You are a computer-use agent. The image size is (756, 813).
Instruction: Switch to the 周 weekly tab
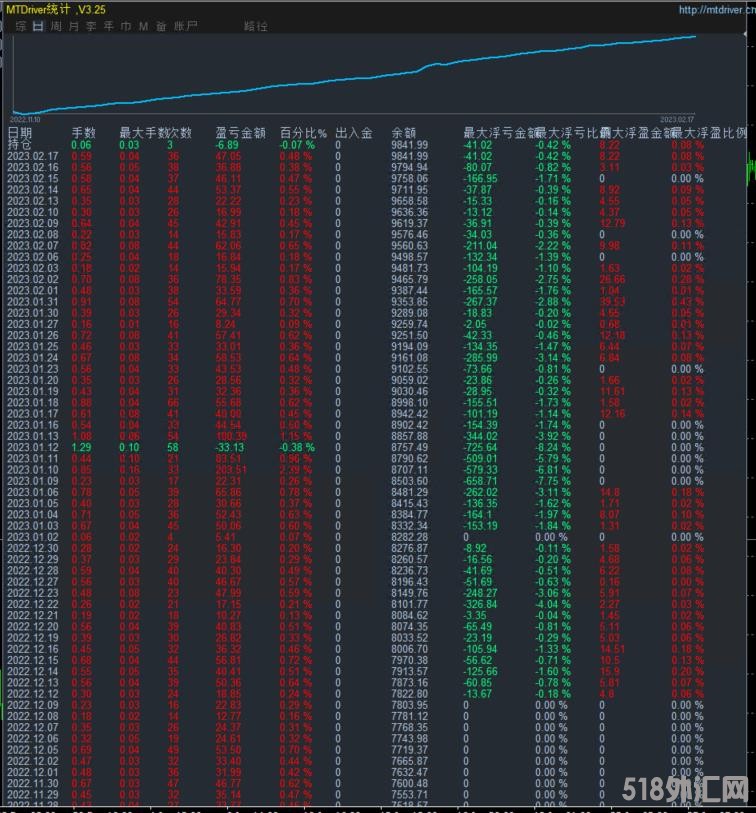[x=56, y=26]
